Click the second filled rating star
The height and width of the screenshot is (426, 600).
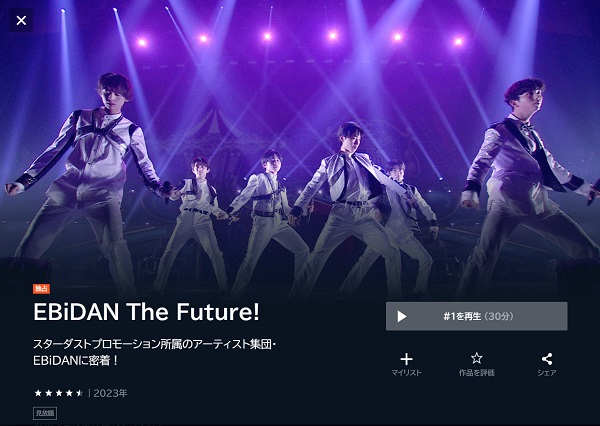pyautogui.click(x=49, y=393)
